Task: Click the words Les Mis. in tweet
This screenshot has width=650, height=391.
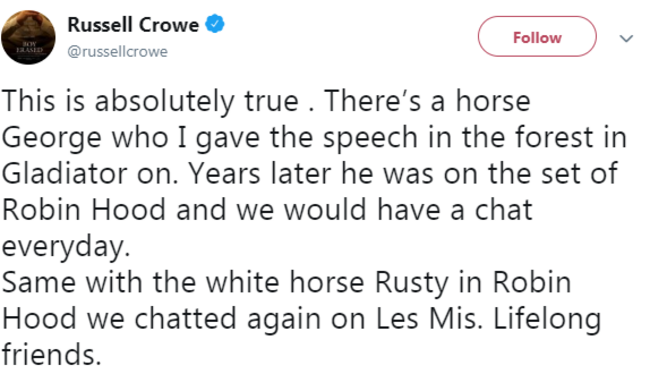Action: pos(429,318)
